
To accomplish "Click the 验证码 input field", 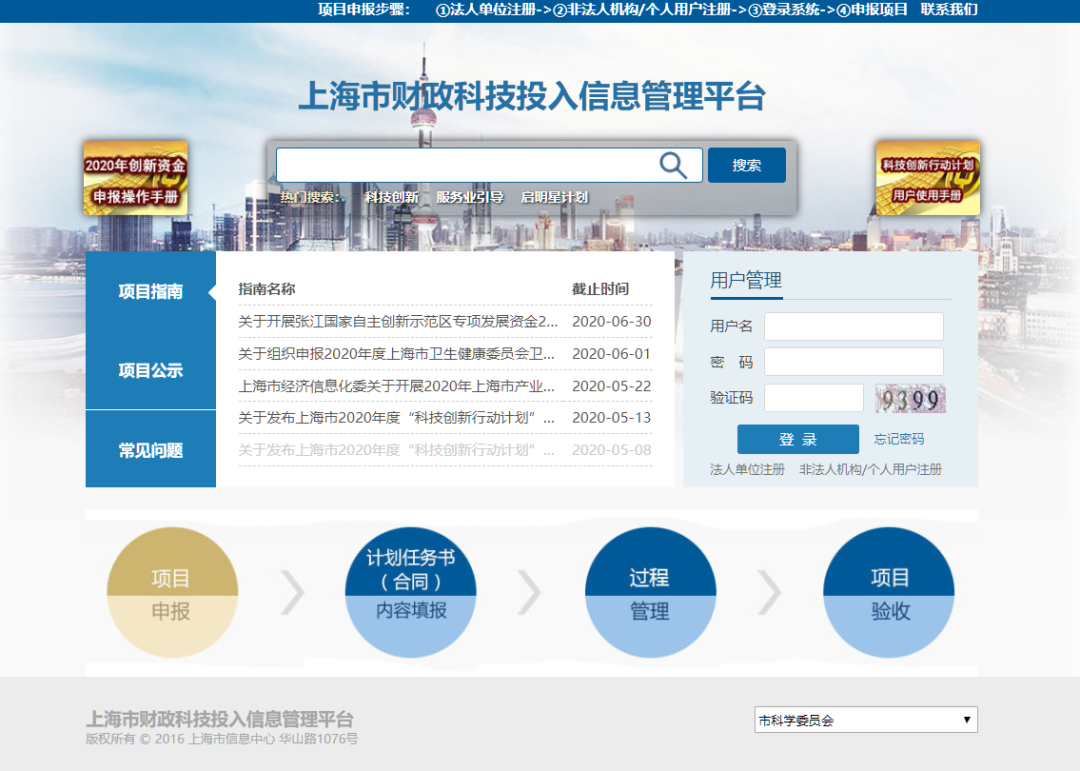I will [814, 398].
